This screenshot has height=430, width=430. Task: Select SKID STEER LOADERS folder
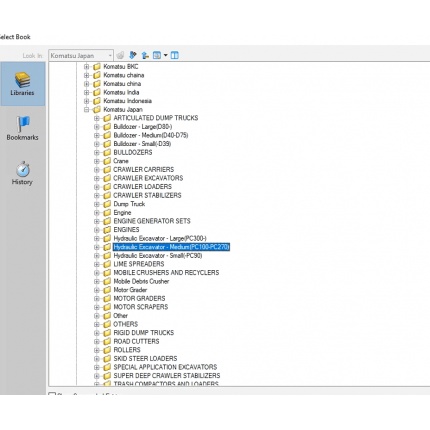(x=145, y=359)
